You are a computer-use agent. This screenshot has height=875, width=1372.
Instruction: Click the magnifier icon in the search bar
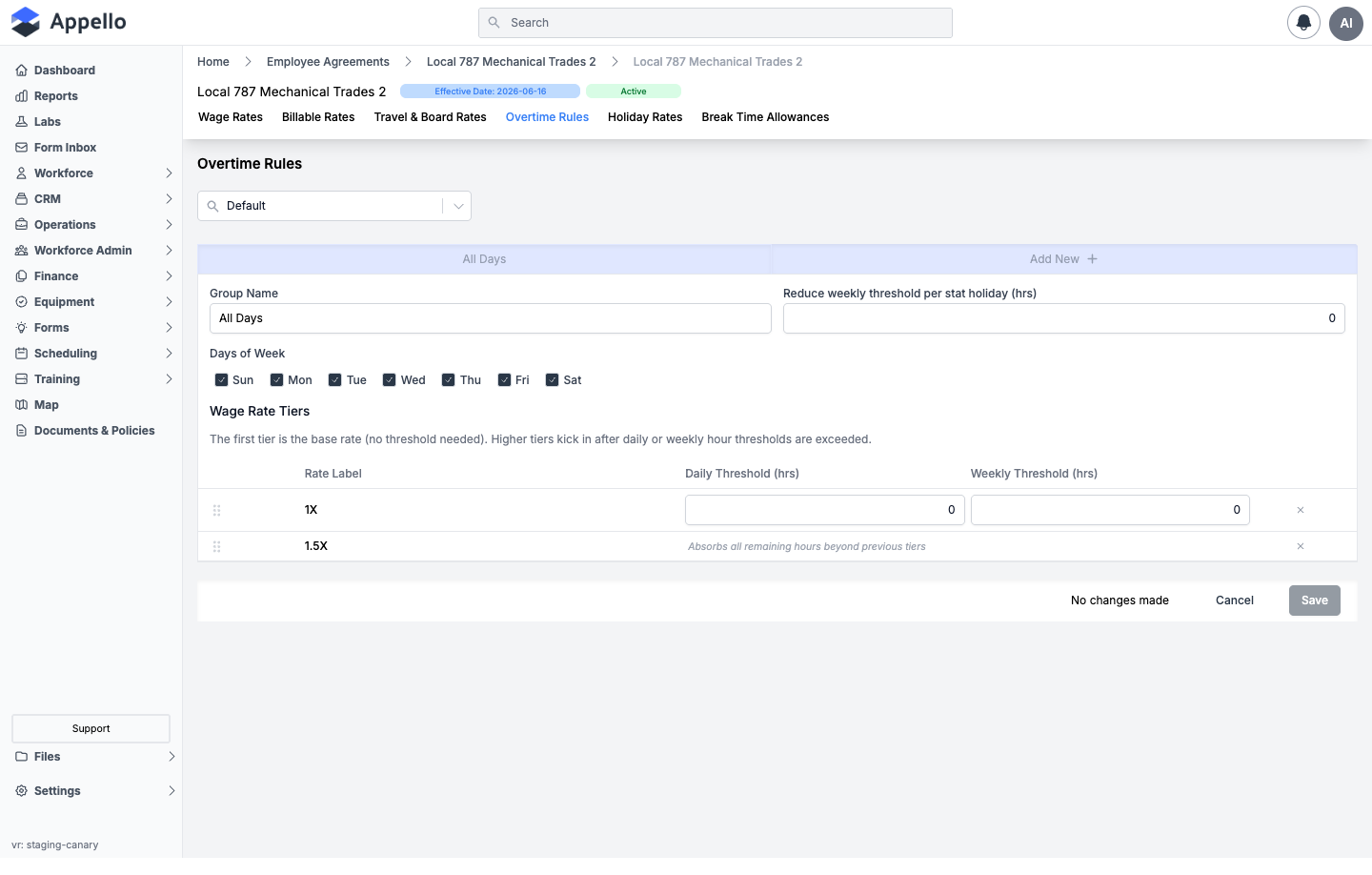pos(494,23)
